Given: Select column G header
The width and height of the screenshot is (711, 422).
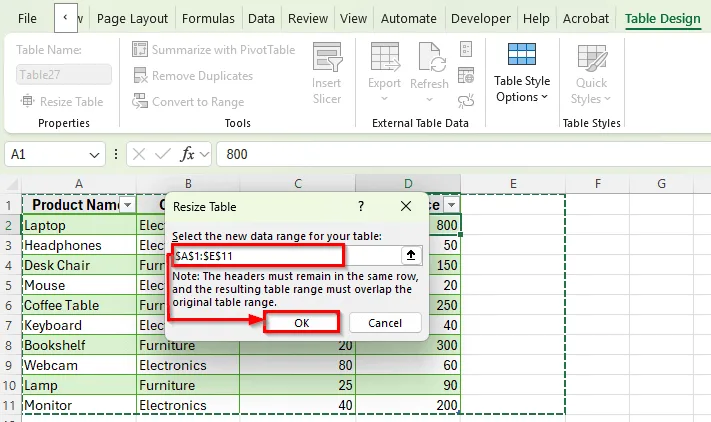Looking at the screenshot, I should [x=661, y=184].
